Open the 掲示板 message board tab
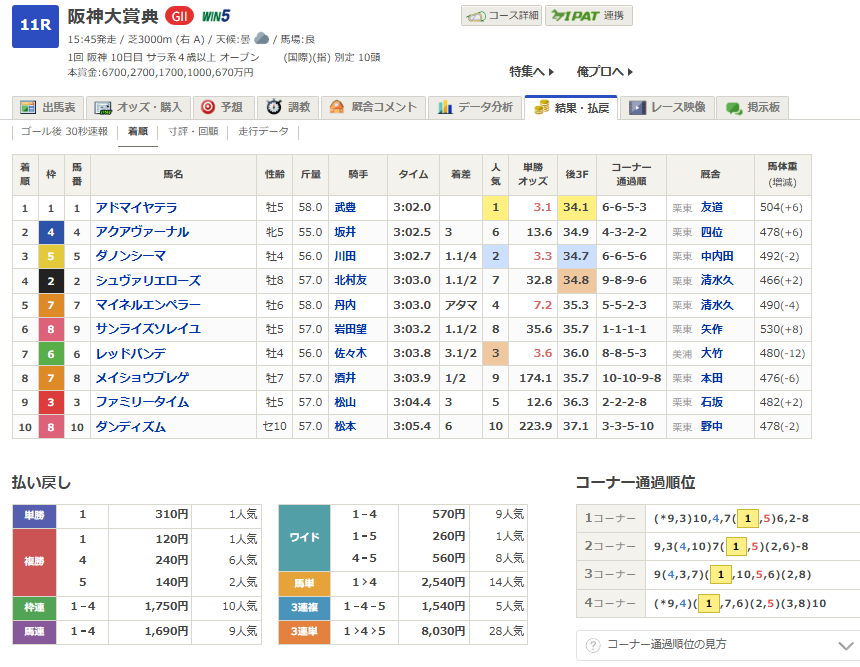This screenshot has width=860, height=667. [x=753, y=108]
